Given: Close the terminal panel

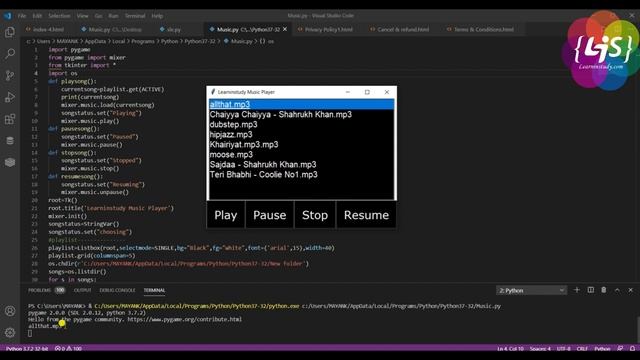Looking at the screenshot, I should [631, 290].
